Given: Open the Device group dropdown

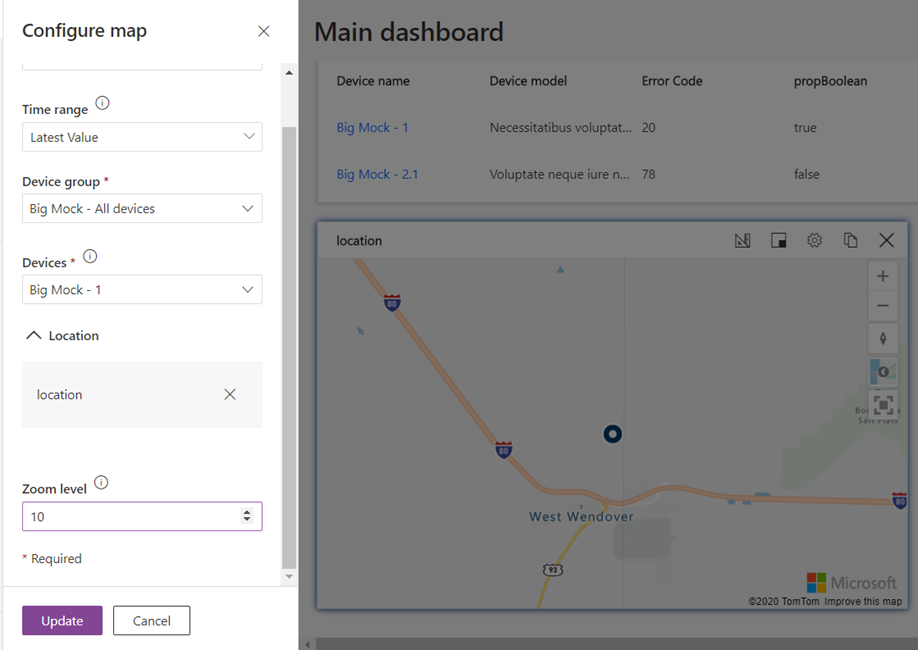Looking at the screenshot, I should point(142,208).
